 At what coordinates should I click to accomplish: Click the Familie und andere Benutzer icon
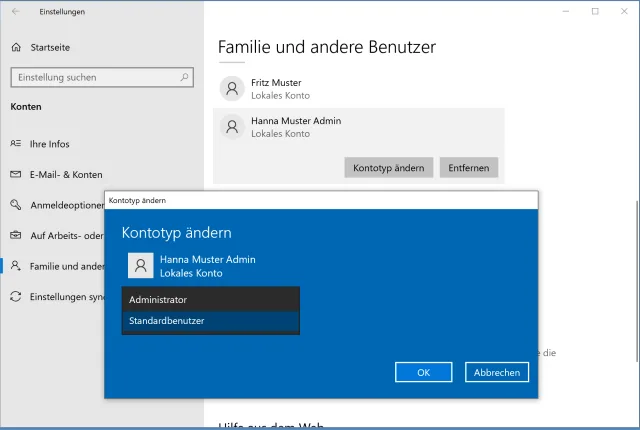click(16, 266)
